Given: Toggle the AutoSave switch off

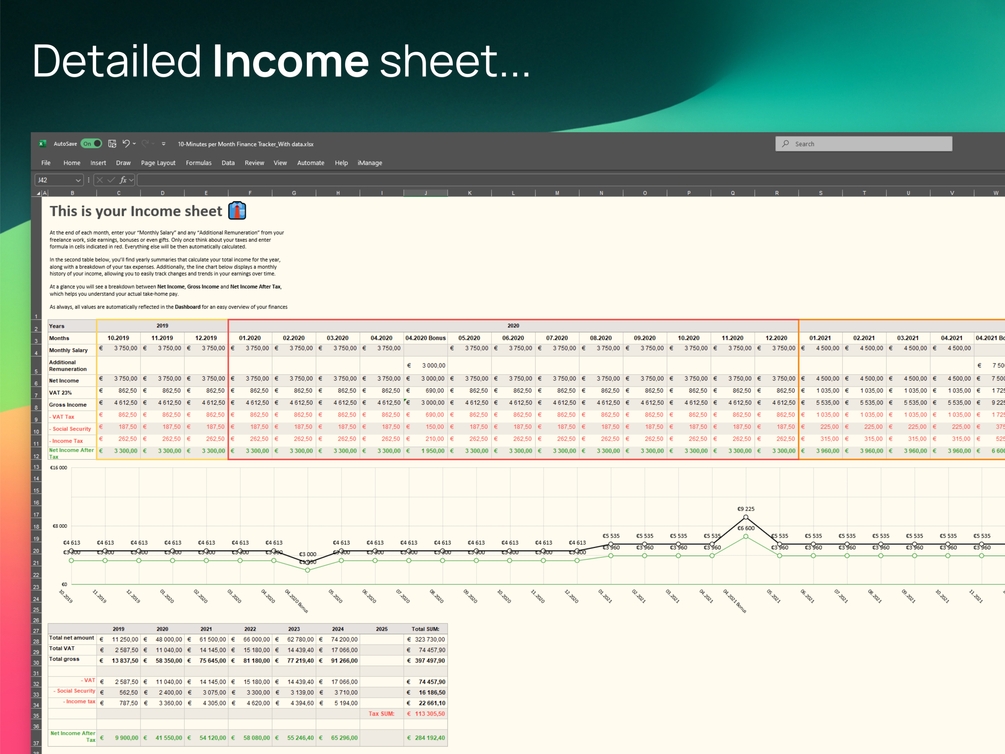Looking at the screenshot, I should click(91, 144).
